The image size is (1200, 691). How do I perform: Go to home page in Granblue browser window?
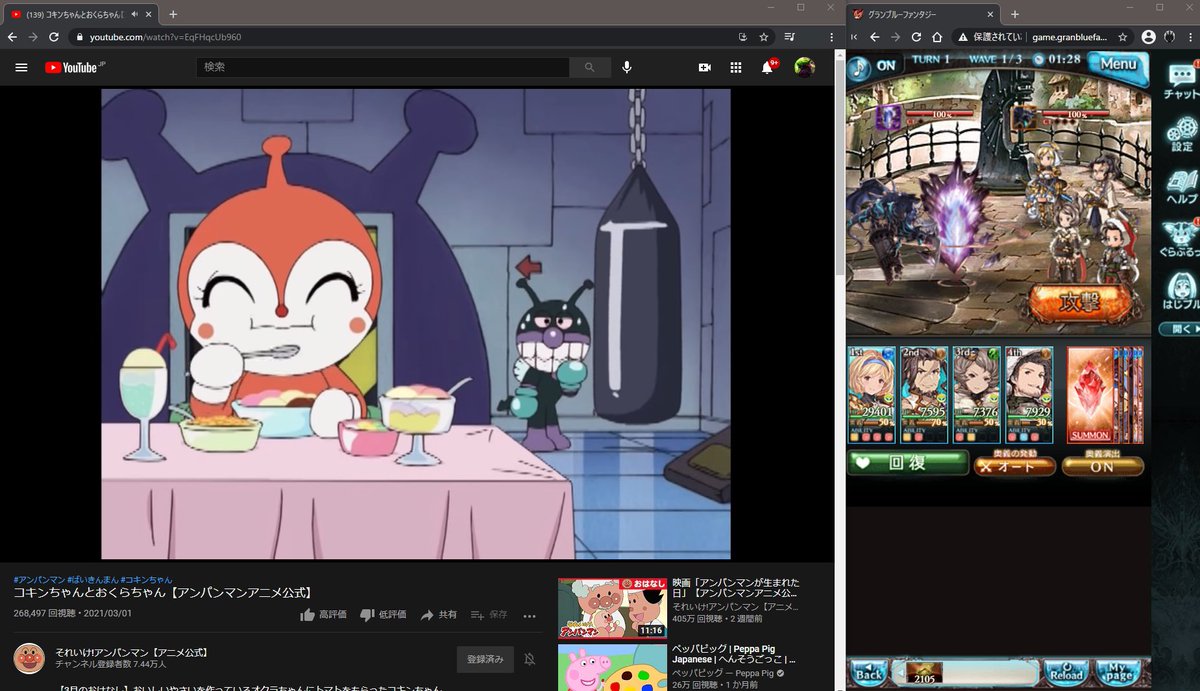[x=937, y=37]
